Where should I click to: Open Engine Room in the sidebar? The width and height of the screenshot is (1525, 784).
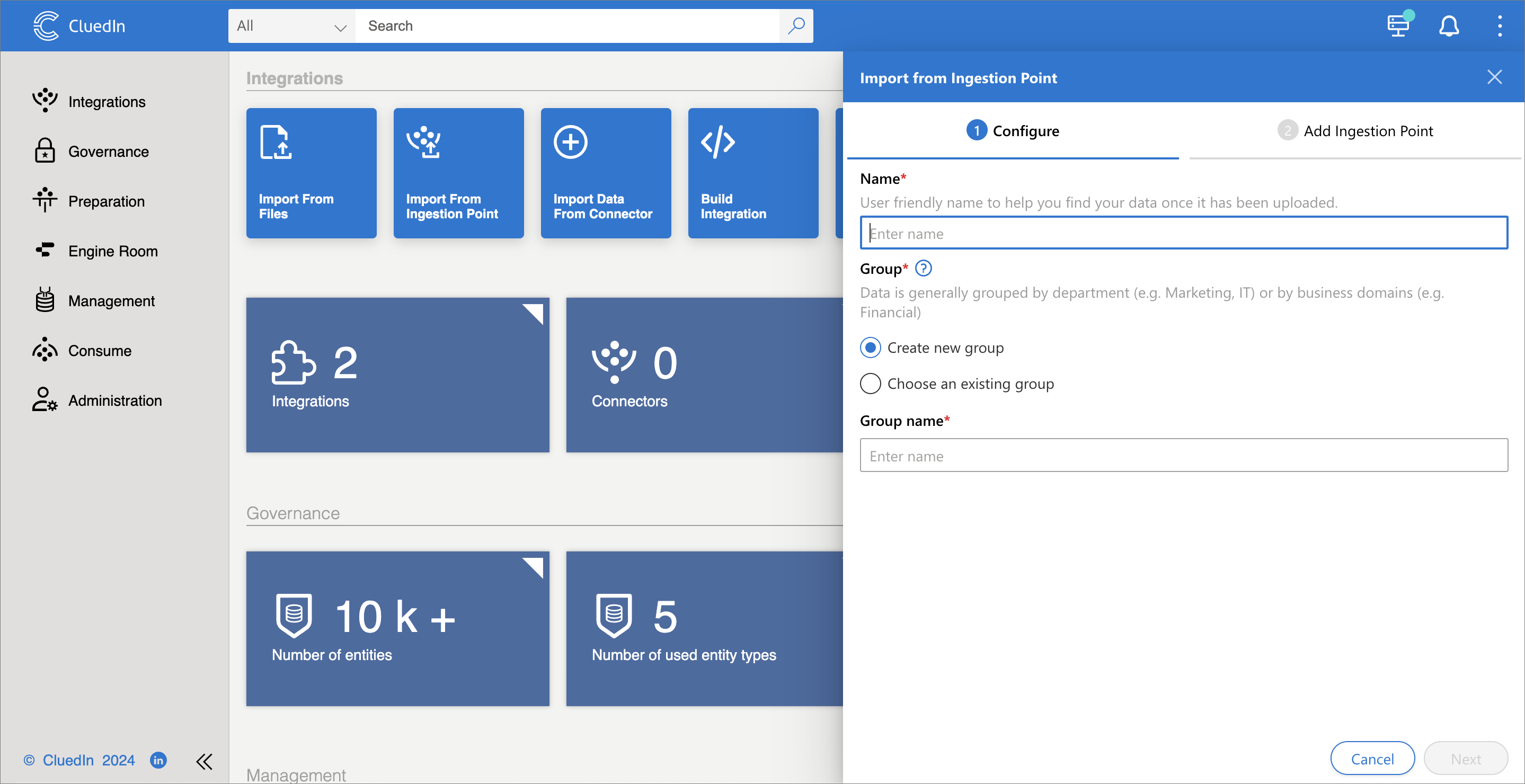(x=112, y=251)
